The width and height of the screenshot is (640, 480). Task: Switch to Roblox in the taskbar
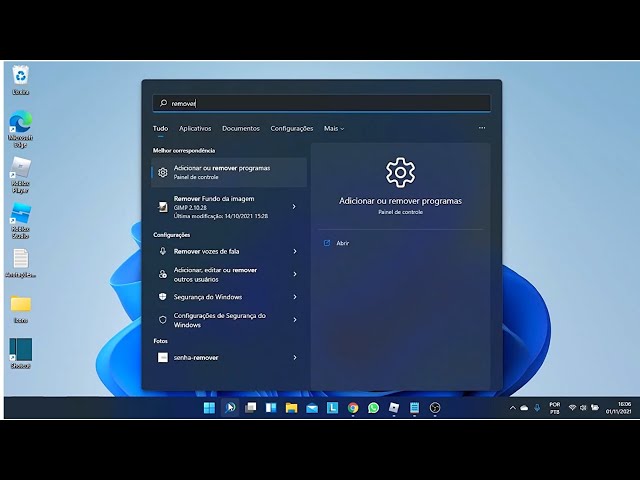(394, 408)
